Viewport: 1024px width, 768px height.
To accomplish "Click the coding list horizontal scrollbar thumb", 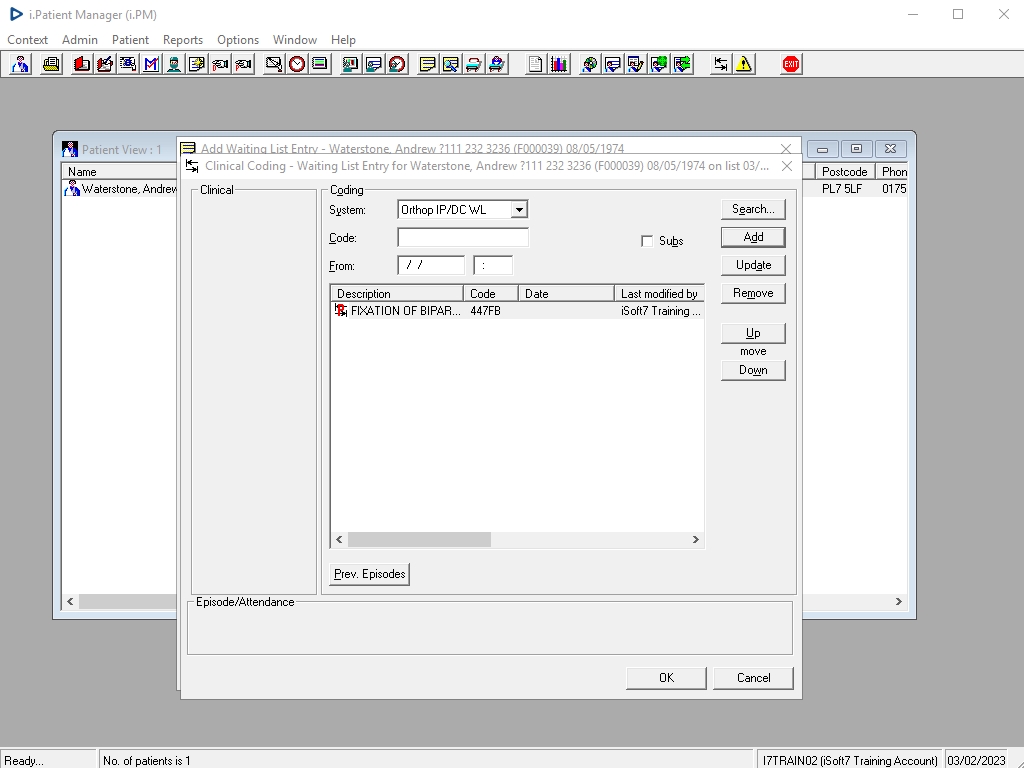I will pos(419,539).
